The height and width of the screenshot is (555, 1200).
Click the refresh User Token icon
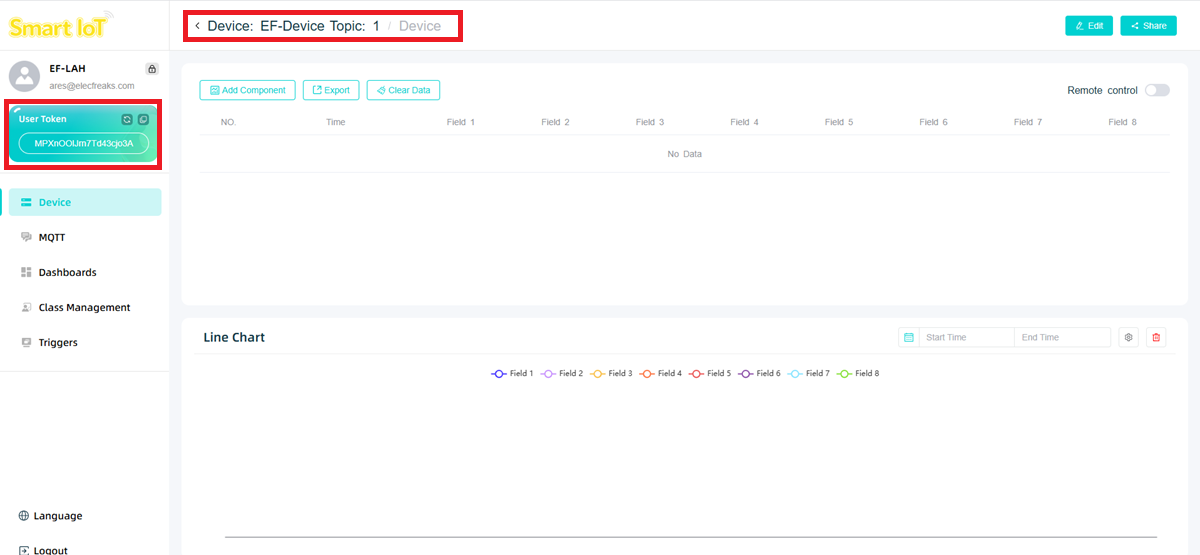point(127,119)
